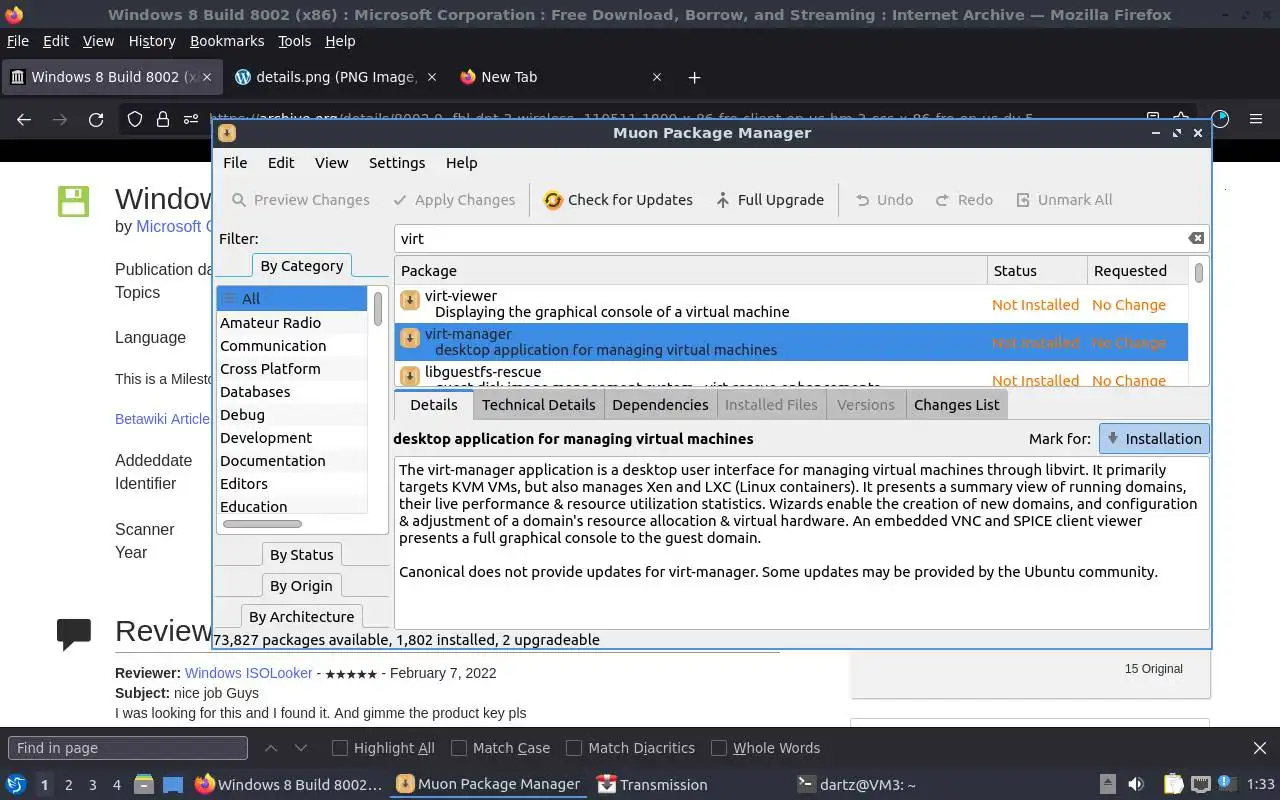Click the volume icon in system tray

click(1136, 785)
